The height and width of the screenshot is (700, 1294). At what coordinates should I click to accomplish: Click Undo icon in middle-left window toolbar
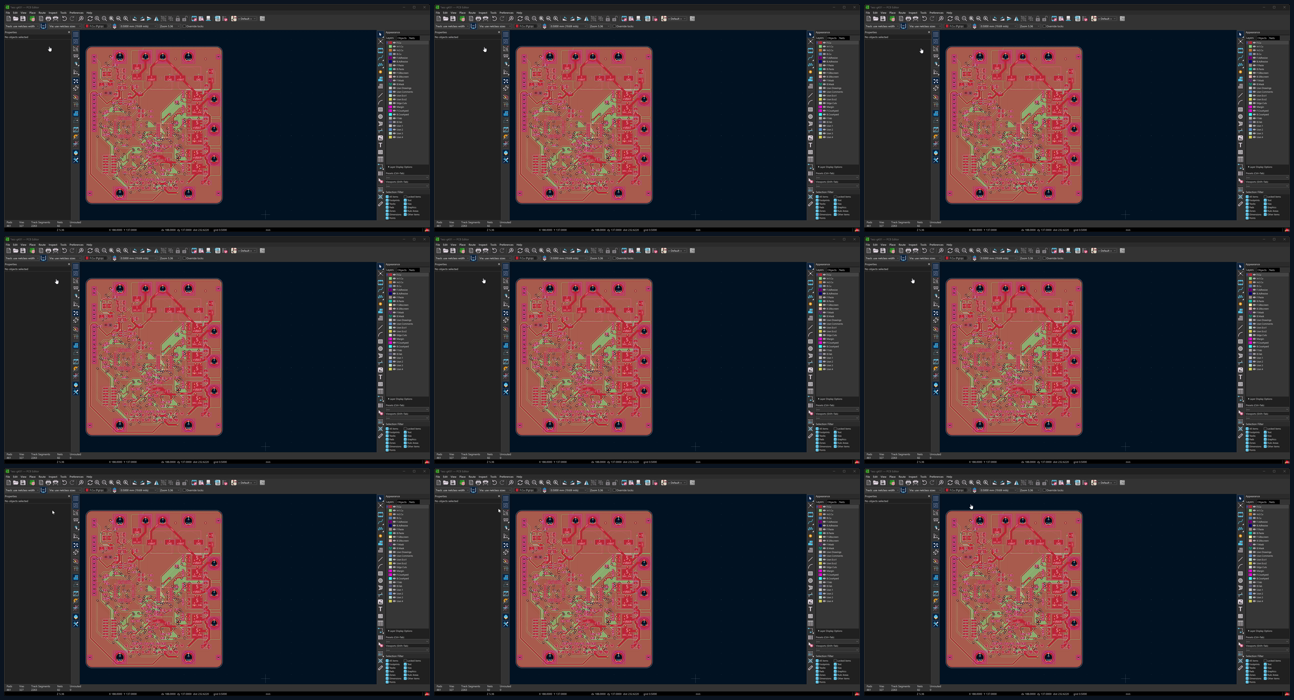[x=64, y=251]
